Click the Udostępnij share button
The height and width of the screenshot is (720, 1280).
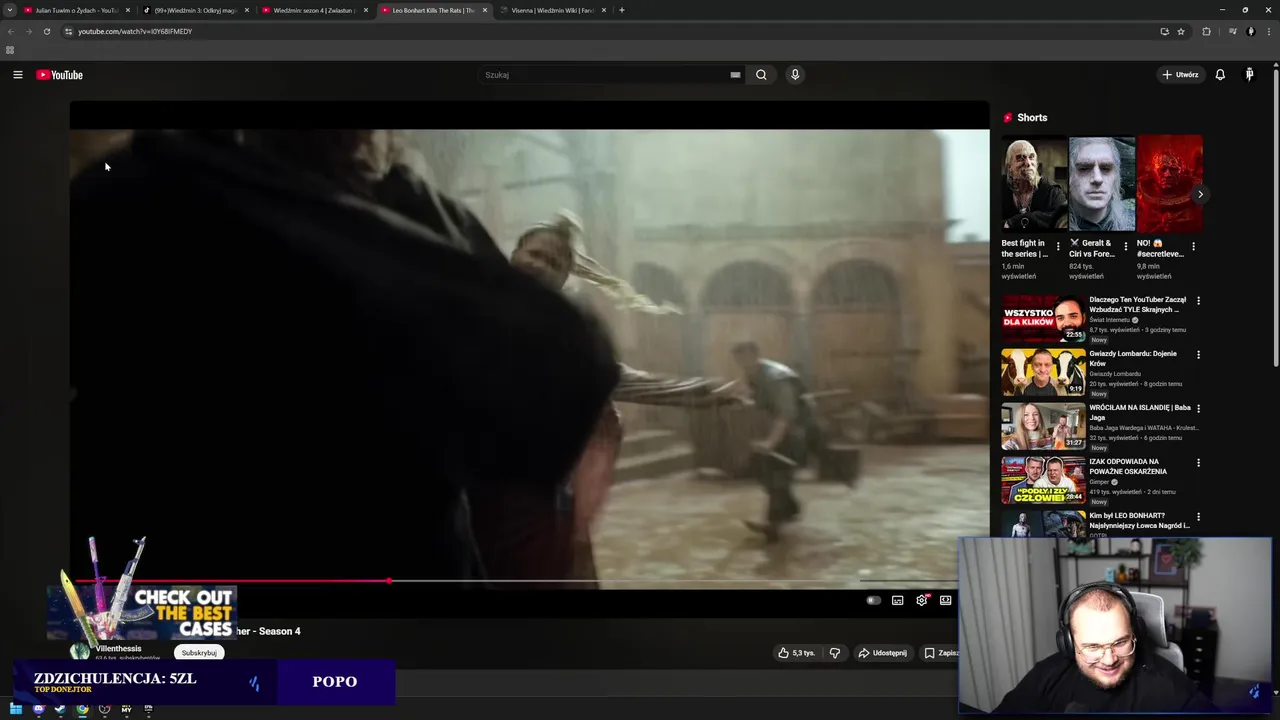[x=882, y=653]
